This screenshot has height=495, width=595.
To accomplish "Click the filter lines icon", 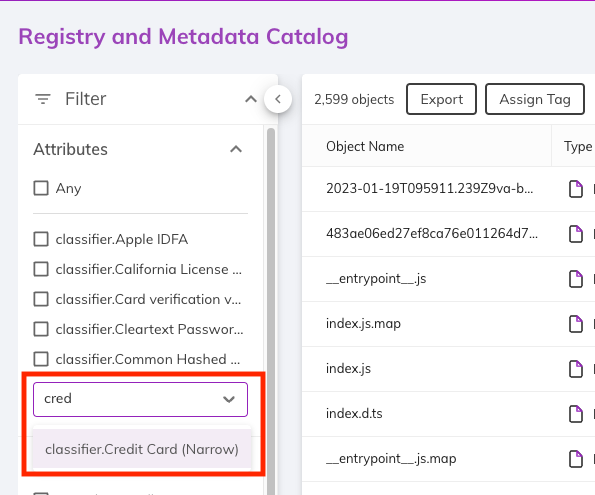I will 43,99.
